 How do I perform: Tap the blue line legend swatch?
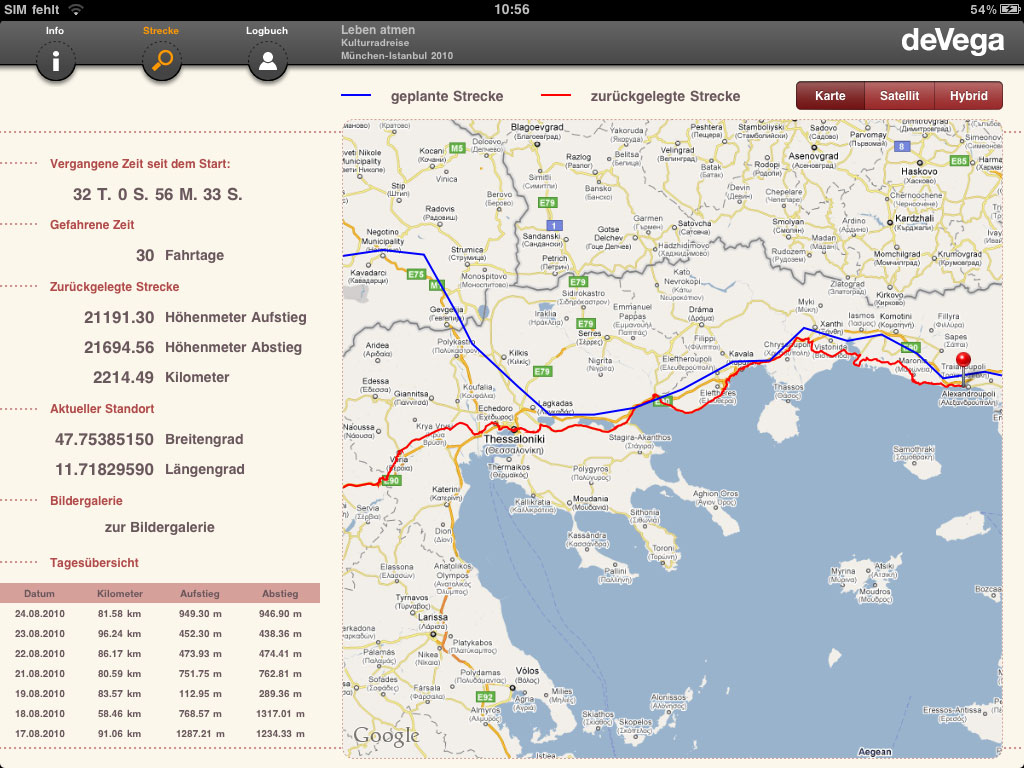click(x=356, y=95)
